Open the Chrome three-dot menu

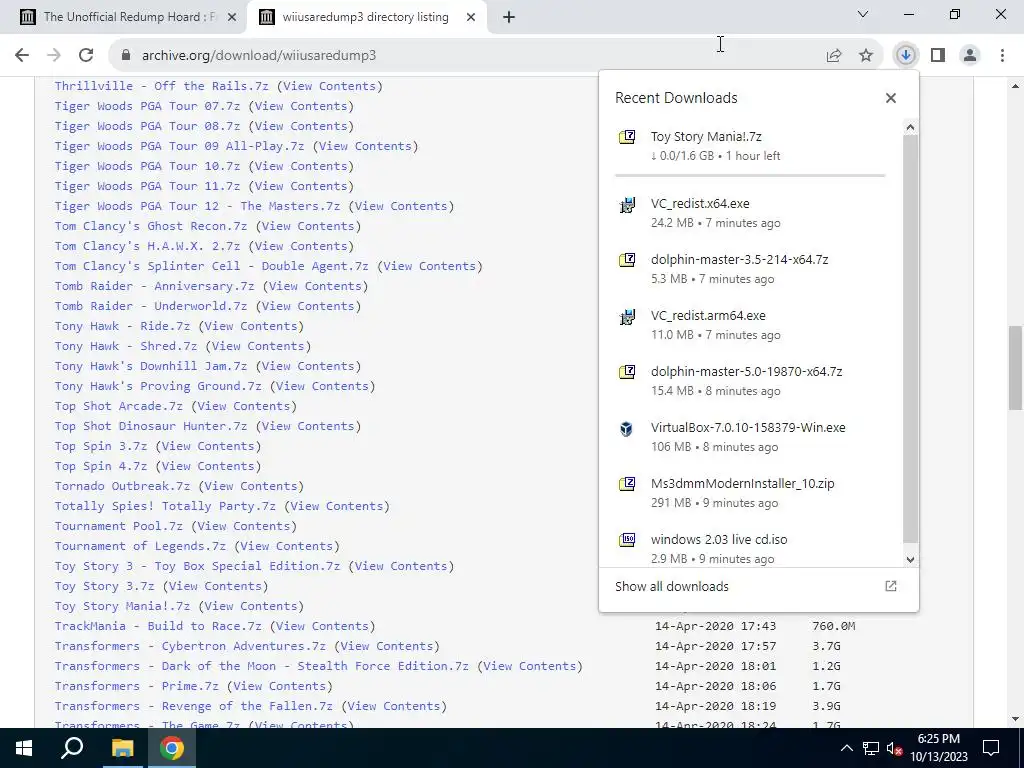(x=1002, y=56)
